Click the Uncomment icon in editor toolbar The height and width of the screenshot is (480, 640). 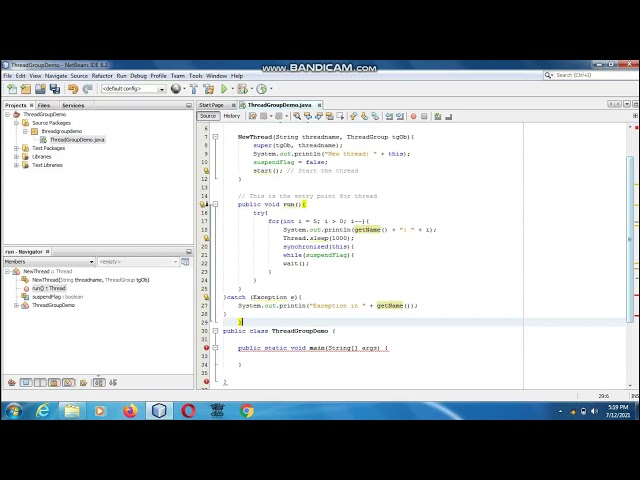coord(449,116)
